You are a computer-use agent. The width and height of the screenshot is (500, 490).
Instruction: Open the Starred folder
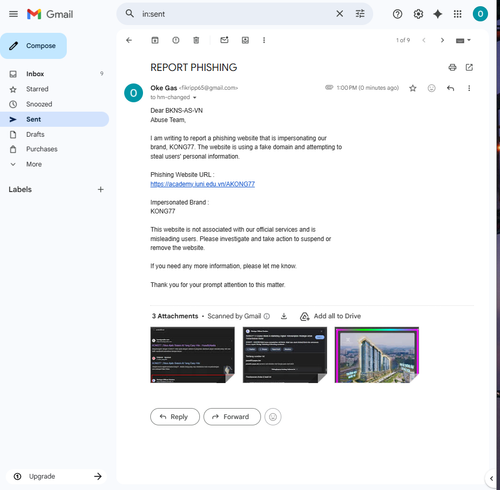click(54, 89)
